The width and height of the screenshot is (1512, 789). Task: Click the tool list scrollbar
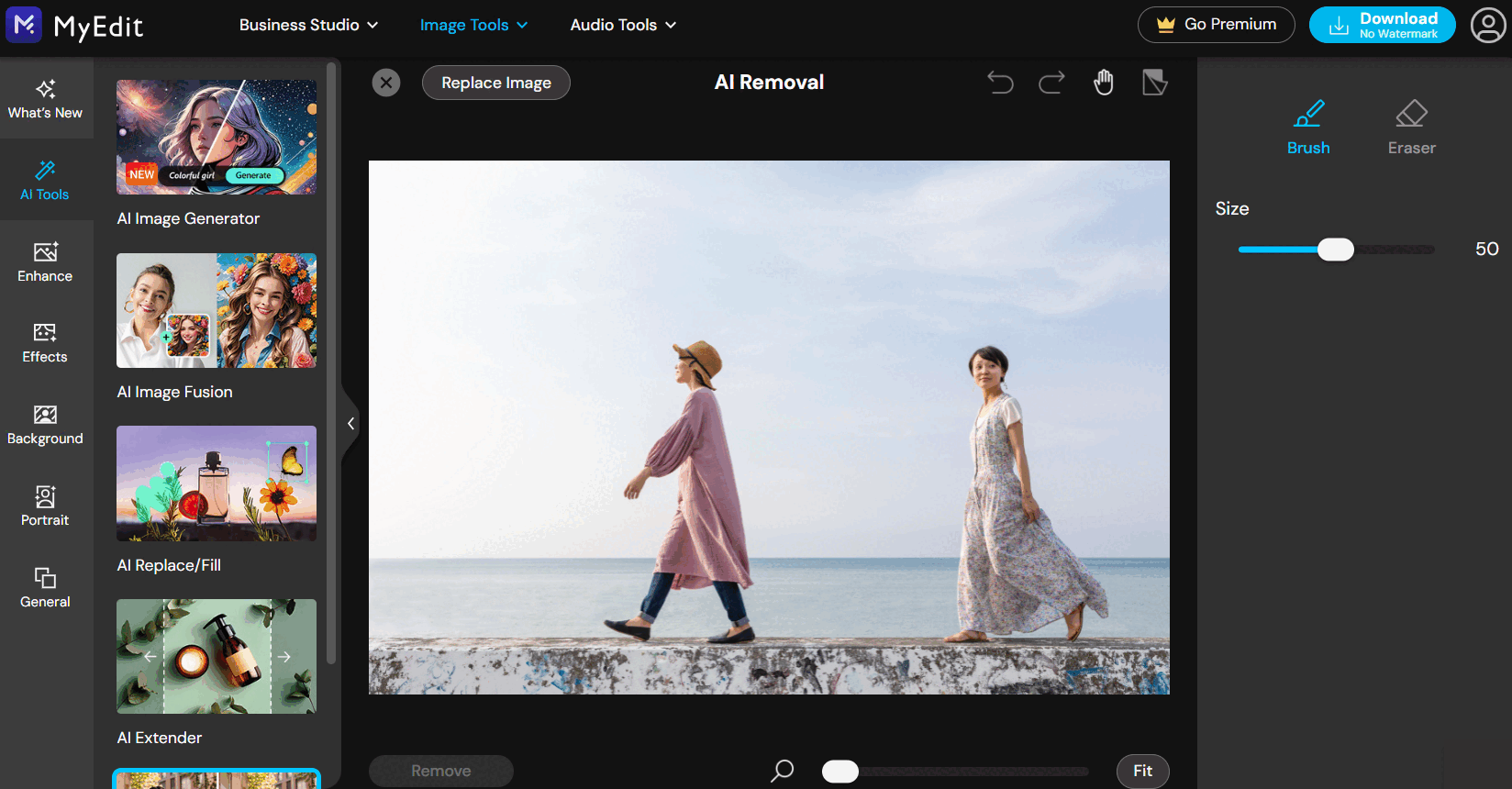click(331, 362)
